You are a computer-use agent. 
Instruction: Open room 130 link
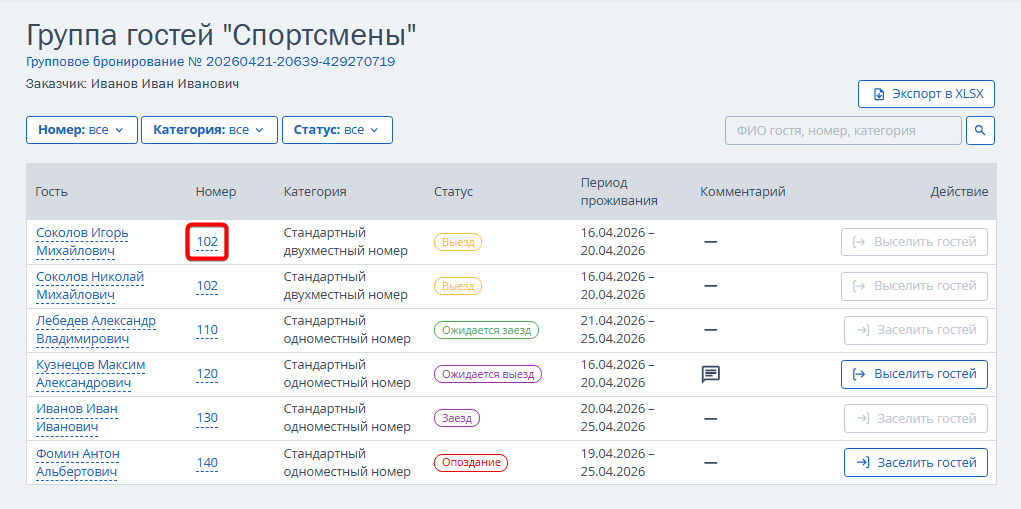coord(207,418)
